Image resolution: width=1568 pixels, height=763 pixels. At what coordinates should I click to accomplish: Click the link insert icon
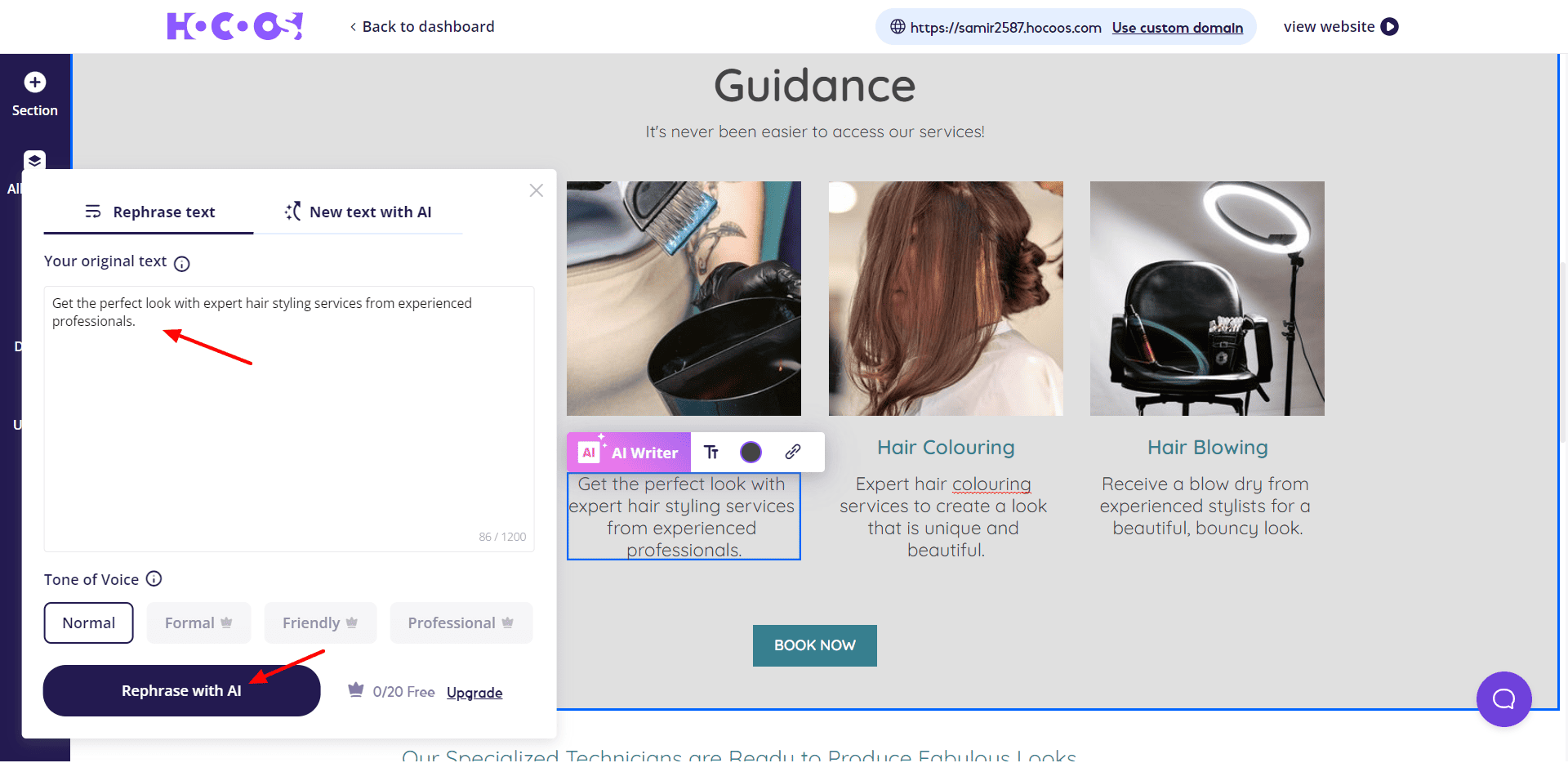[x=792, y=453]
